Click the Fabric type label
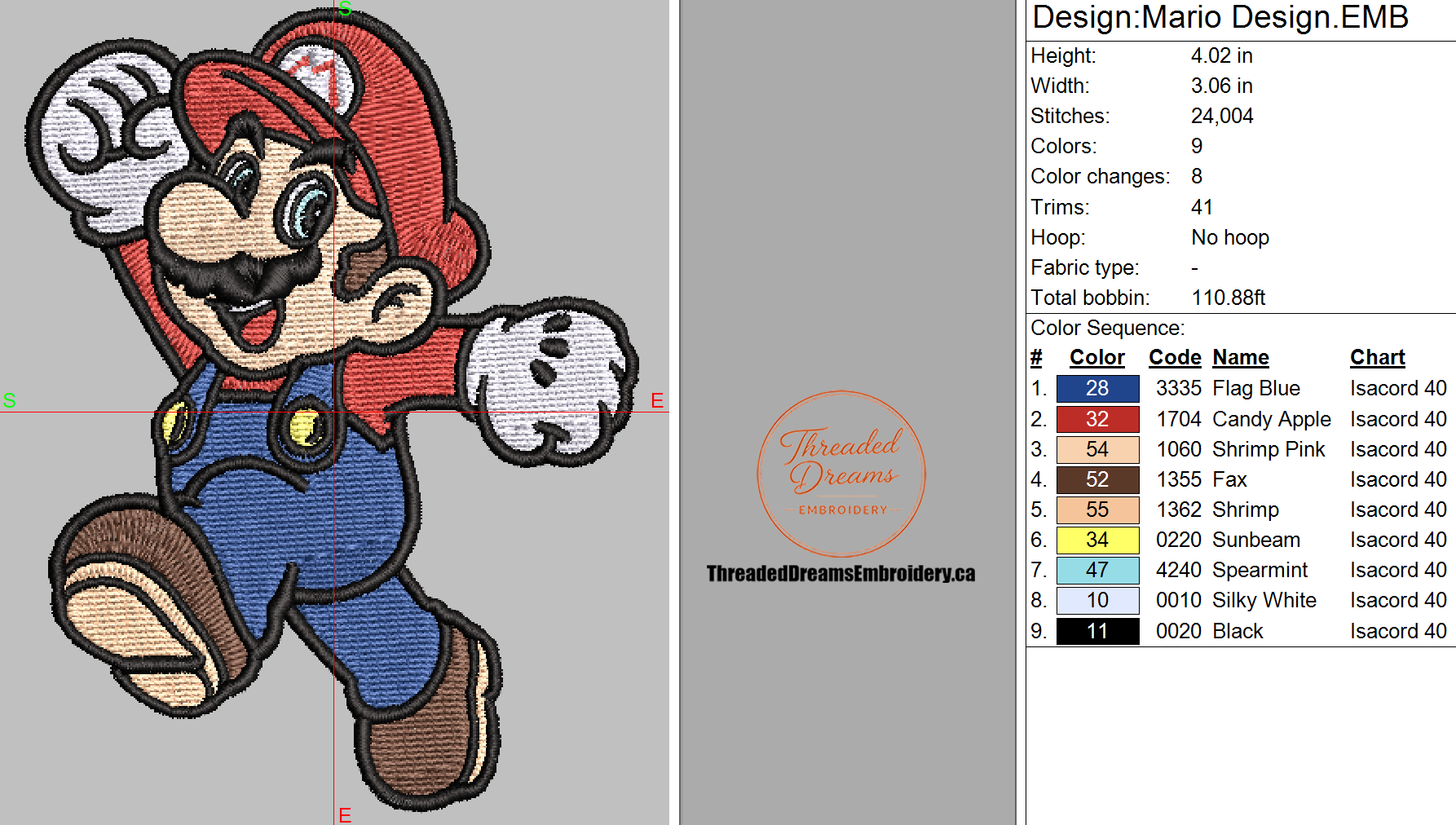This screenshot has width=1456, height=825. point(1084,267)
